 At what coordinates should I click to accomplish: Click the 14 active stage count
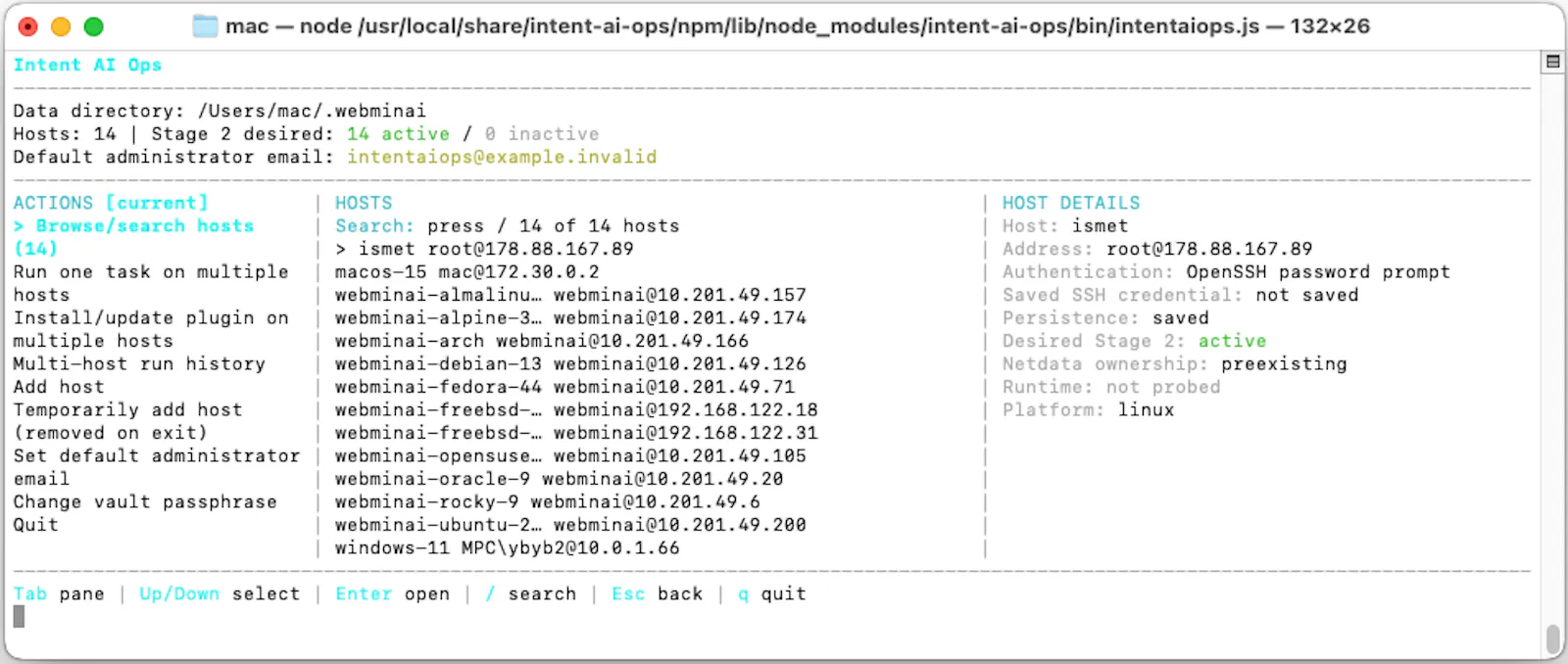pos(398,133)
